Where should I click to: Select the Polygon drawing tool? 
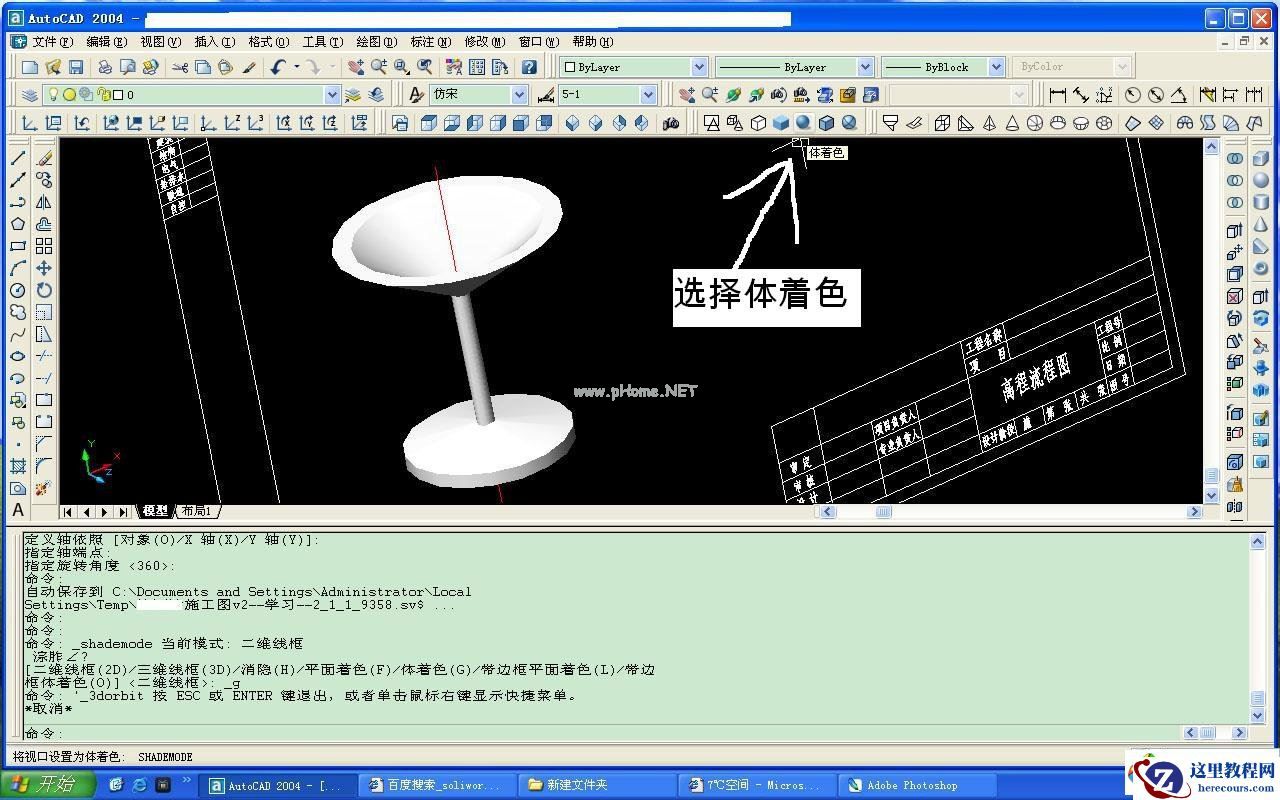tap(18, 224)
